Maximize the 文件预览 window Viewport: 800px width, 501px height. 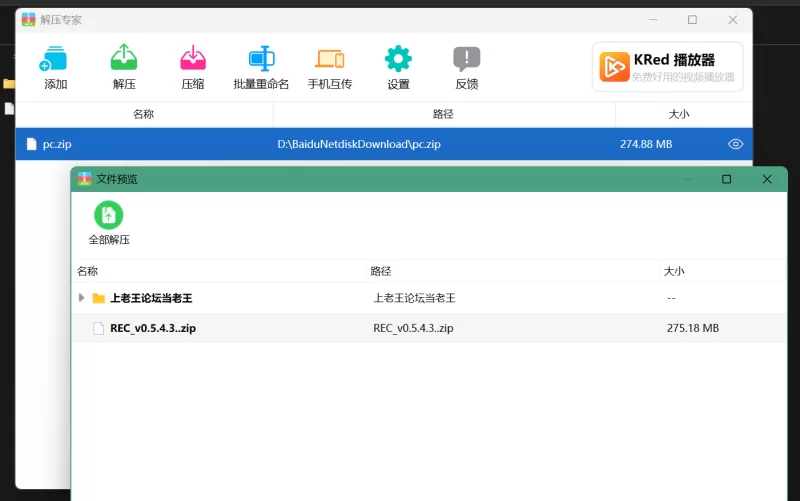coord(726,179)
